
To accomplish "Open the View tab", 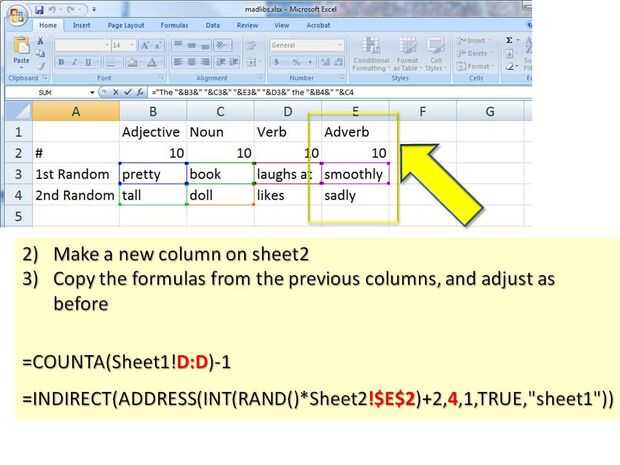I will tap(282, 25).
